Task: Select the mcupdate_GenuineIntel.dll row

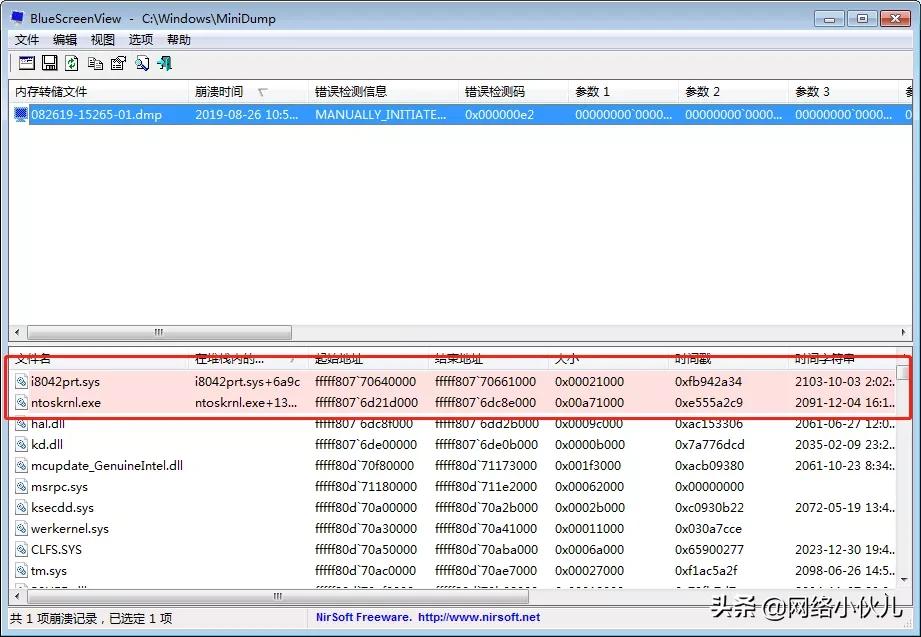Action: pyautogui.click(x=106, y=465)
